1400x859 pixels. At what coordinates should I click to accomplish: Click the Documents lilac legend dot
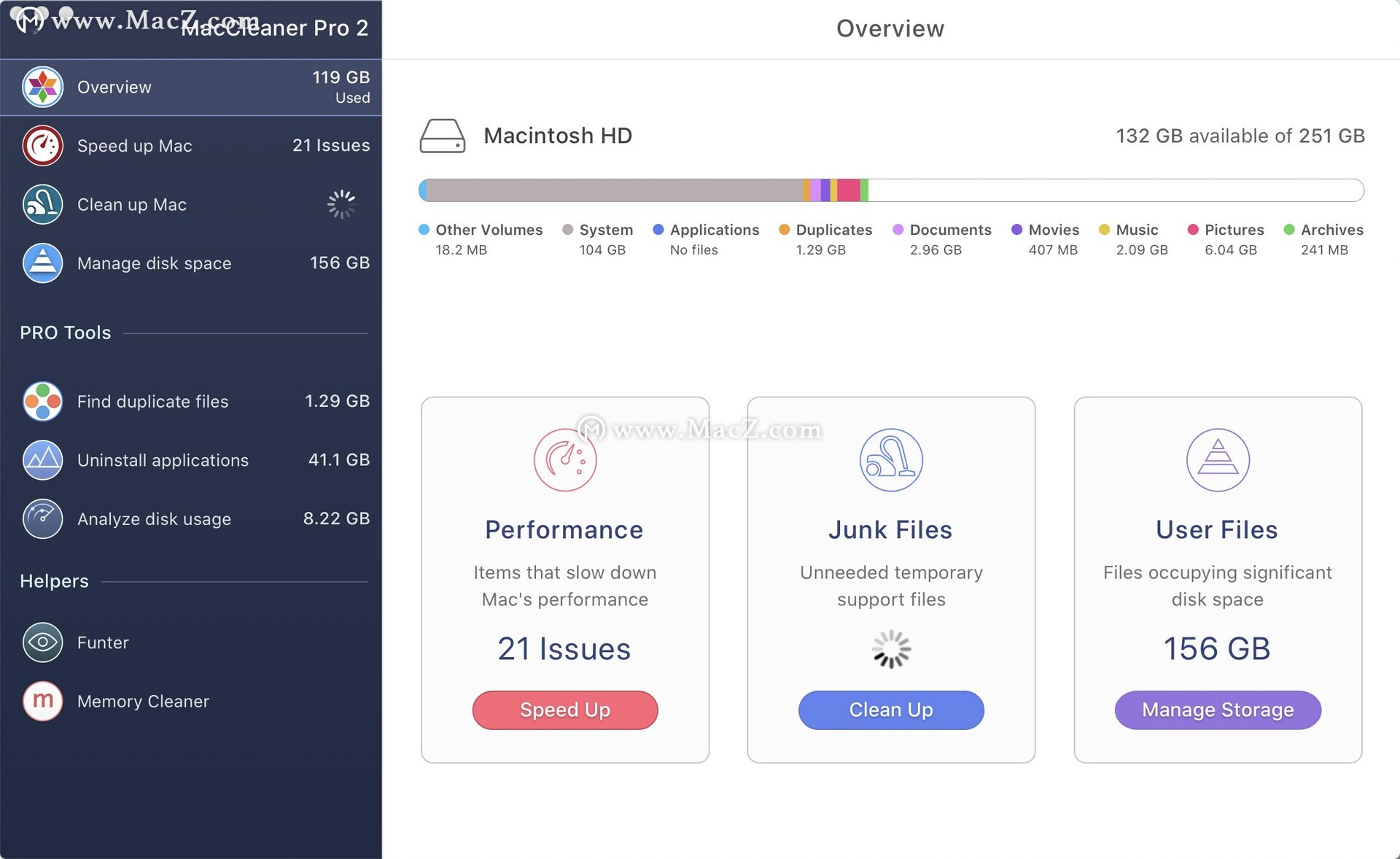coord(898,229)
